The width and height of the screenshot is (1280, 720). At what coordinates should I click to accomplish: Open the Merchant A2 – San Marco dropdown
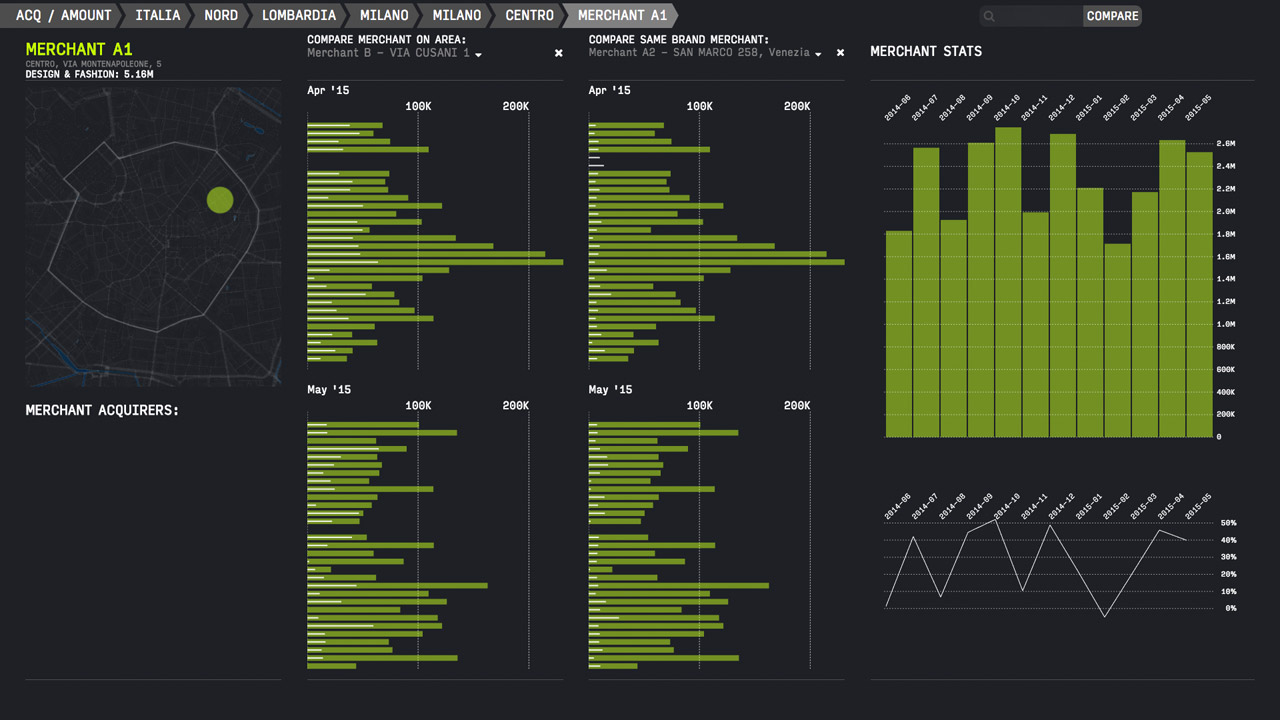(705, 53)
